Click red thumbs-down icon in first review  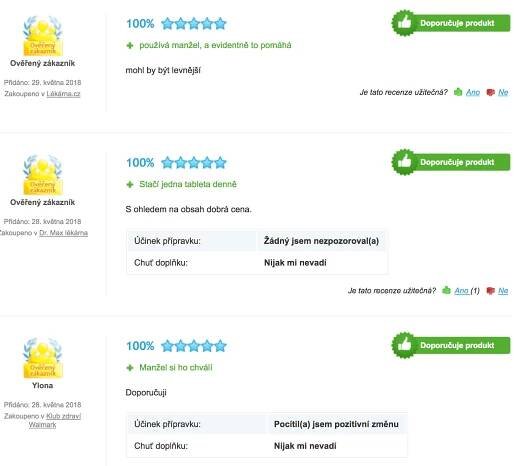click(490, 92)
